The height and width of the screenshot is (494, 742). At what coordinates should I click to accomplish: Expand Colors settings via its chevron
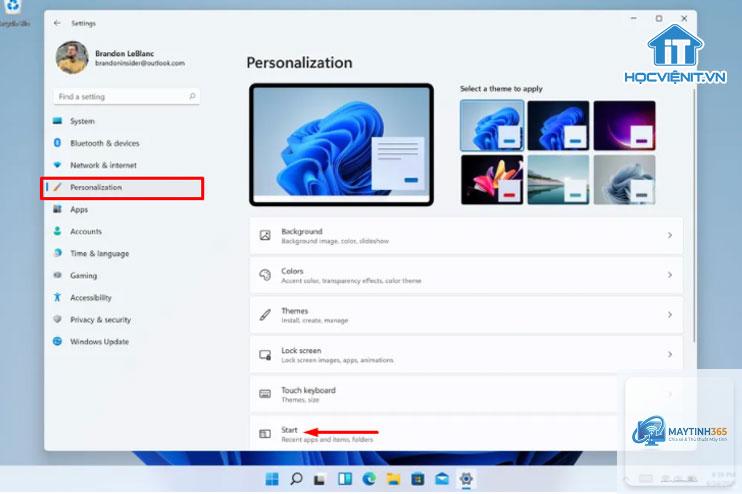670,275
